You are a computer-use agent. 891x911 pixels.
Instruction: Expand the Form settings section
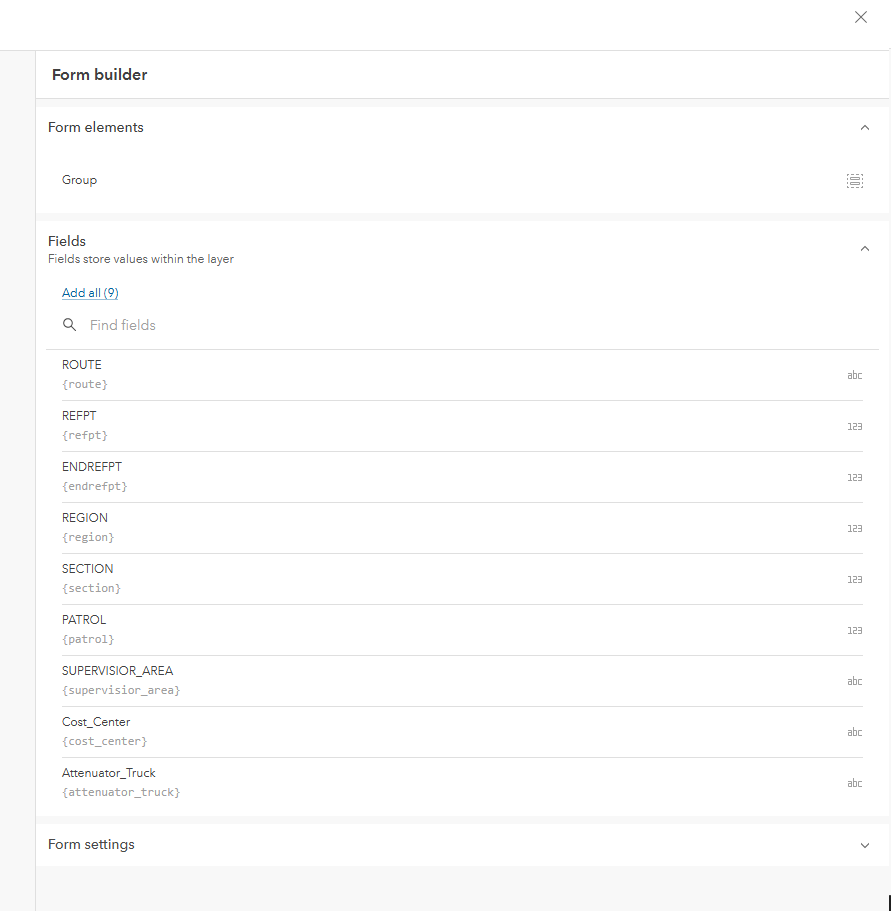864,844
